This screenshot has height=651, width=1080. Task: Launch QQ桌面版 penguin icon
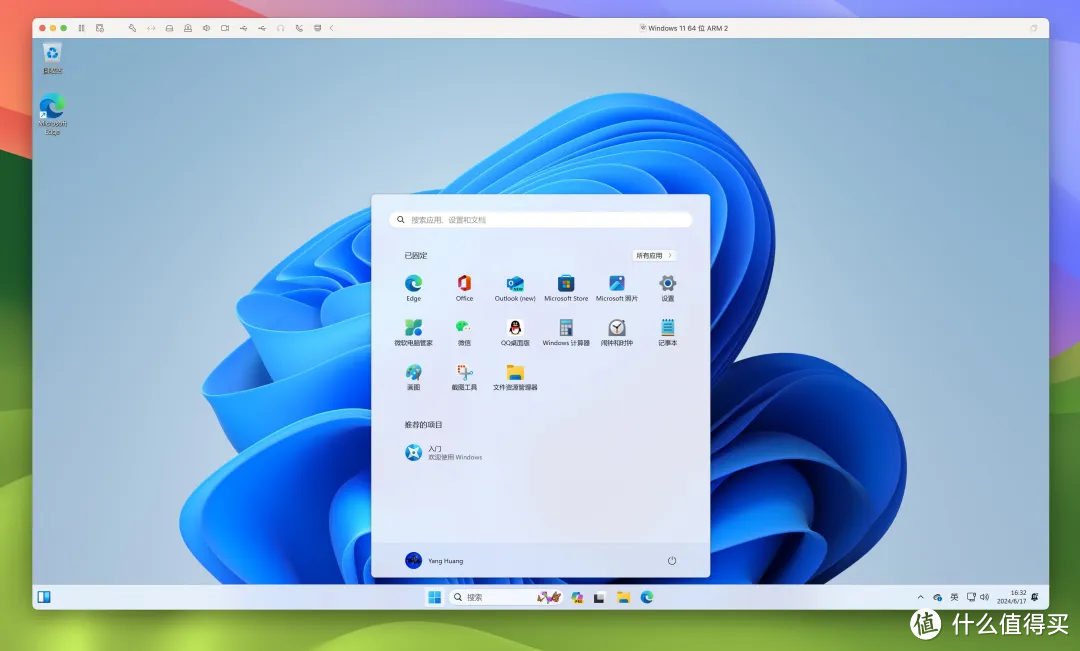coord(515,333)
